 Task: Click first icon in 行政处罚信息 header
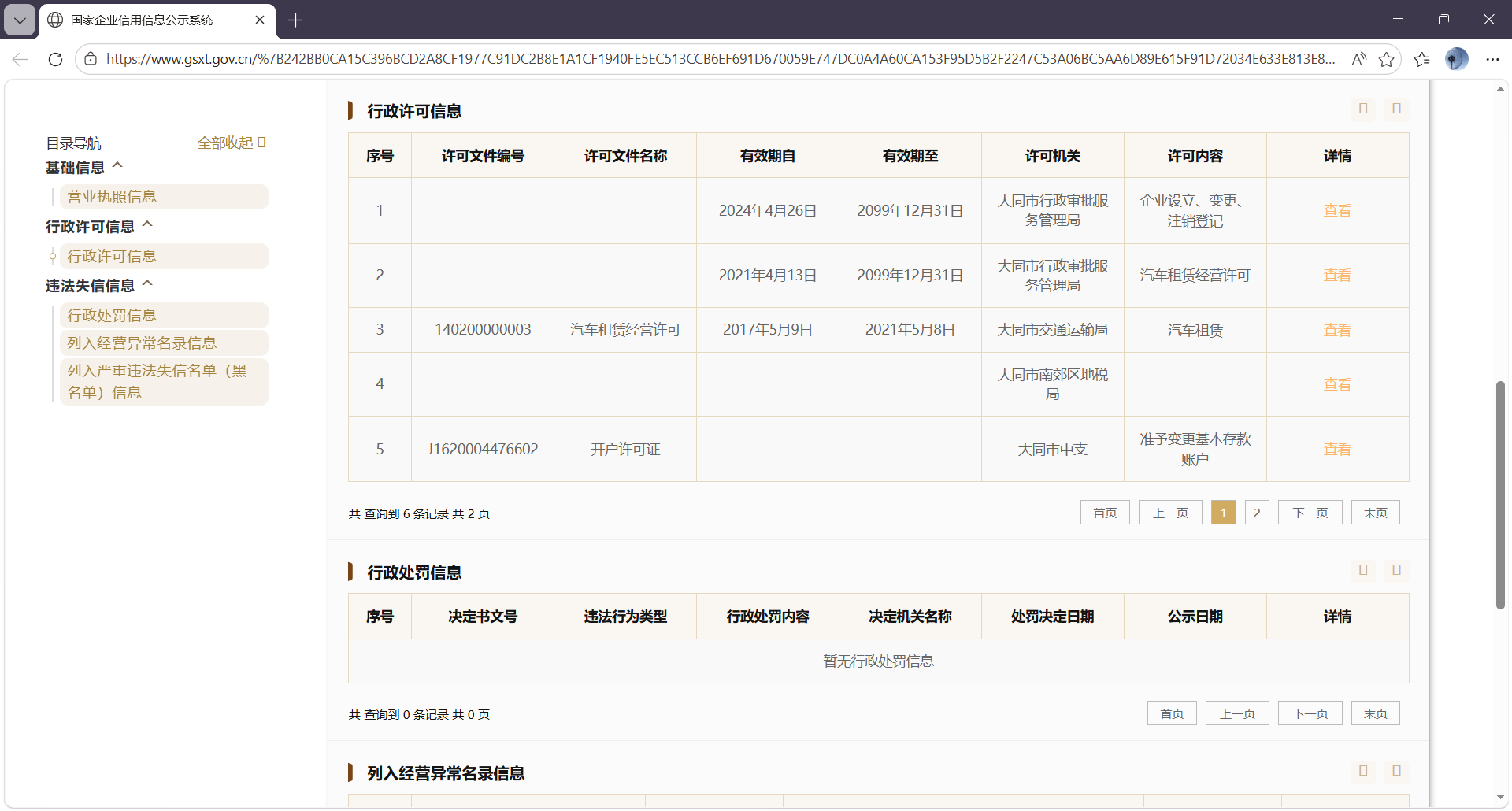point(1363,570)
